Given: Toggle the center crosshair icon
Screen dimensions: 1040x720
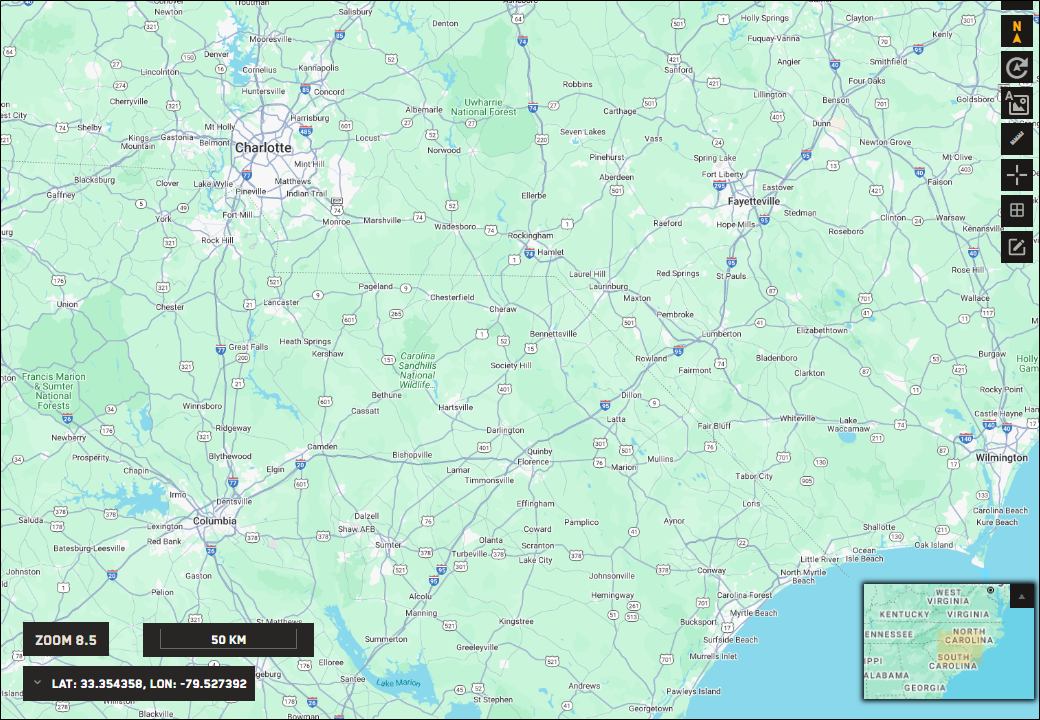Looking at the screenshot, I should click(x=1017, y=175).
